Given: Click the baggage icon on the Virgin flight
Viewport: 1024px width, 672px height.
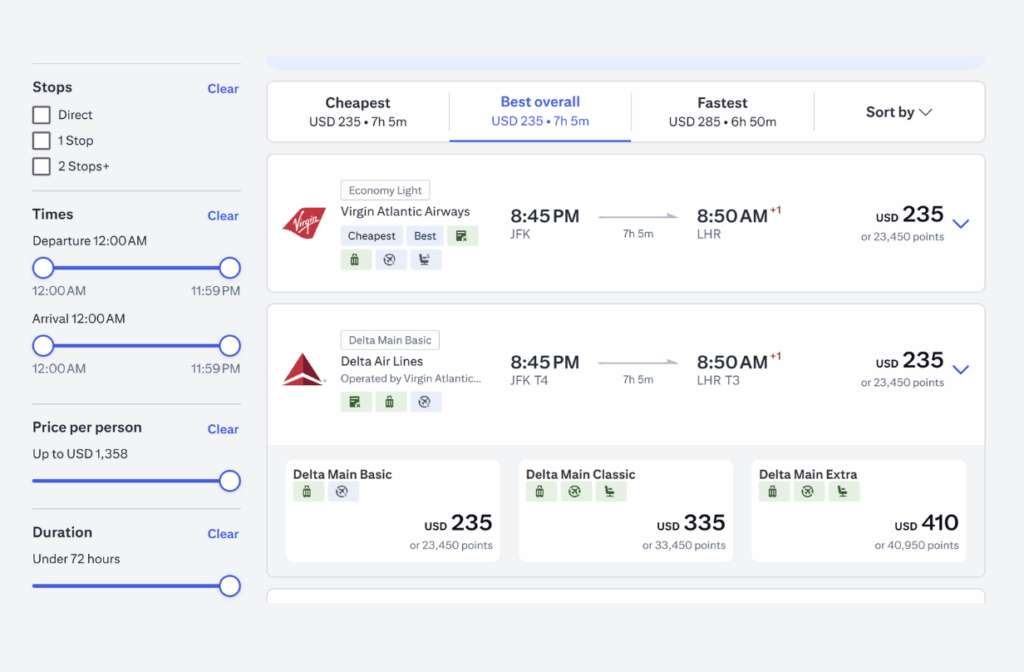Looking at the screenshot, I should [x=356, y=259].
